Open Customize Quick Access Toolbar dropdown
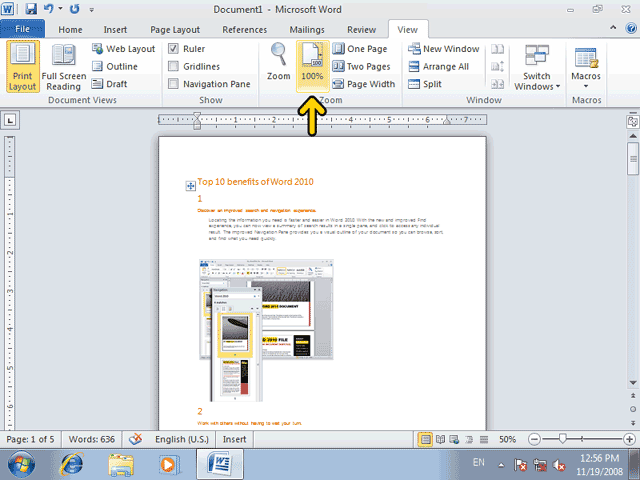 tap(91, 9)
